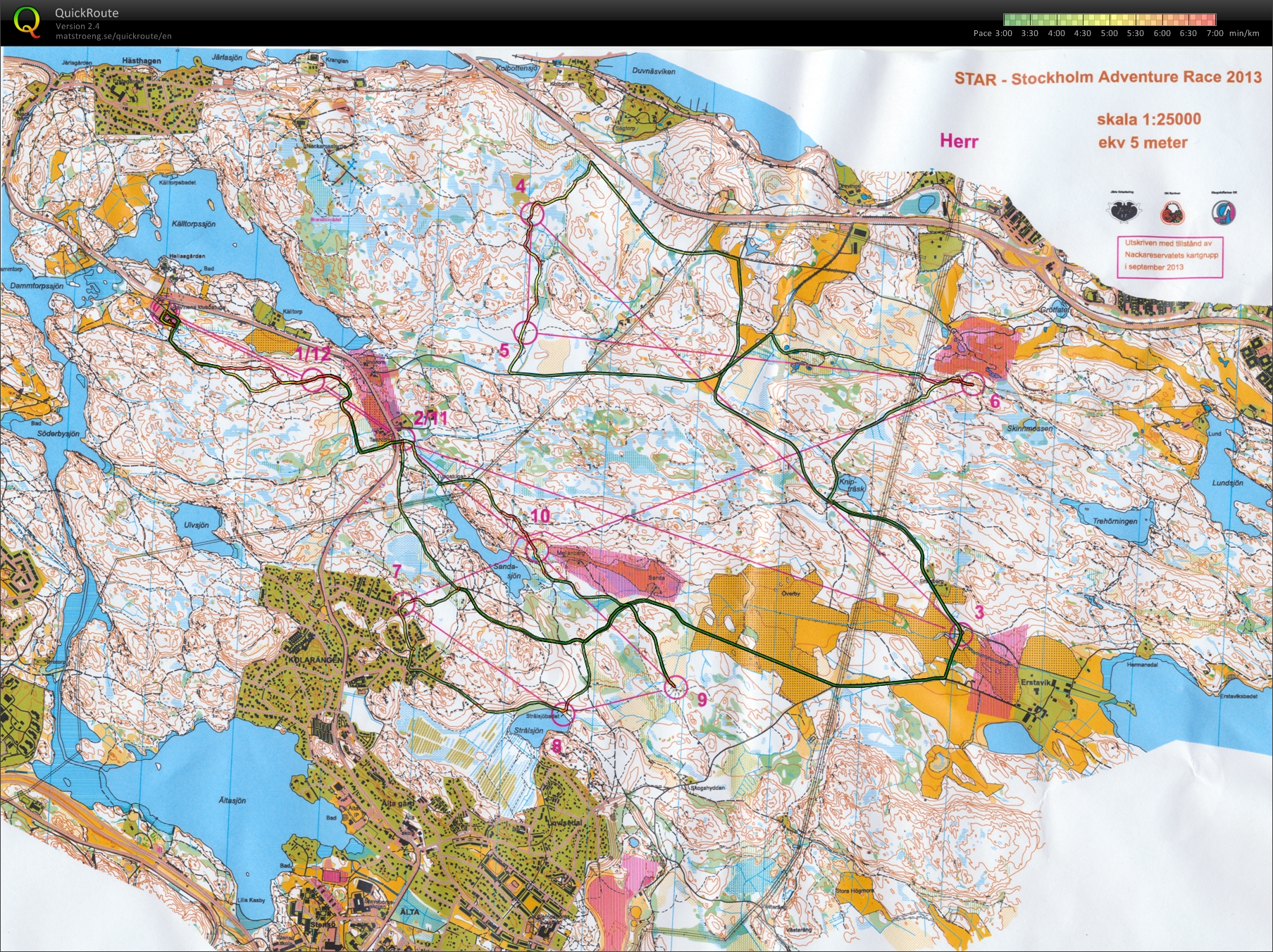Select the control 8 circle at Strålsjön
The image size is (1273, 952).
tap(562, 714)
